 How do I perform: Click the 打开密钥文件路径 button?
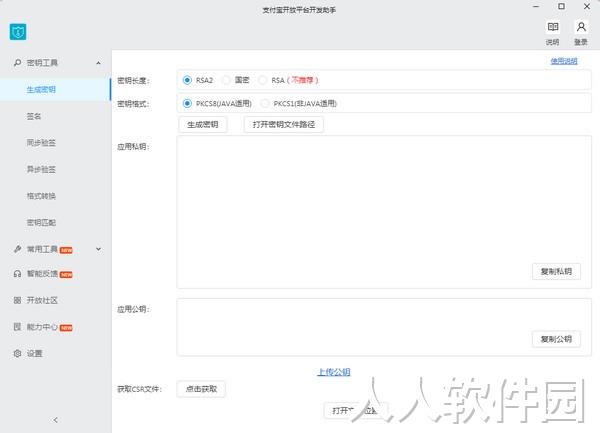284,125
